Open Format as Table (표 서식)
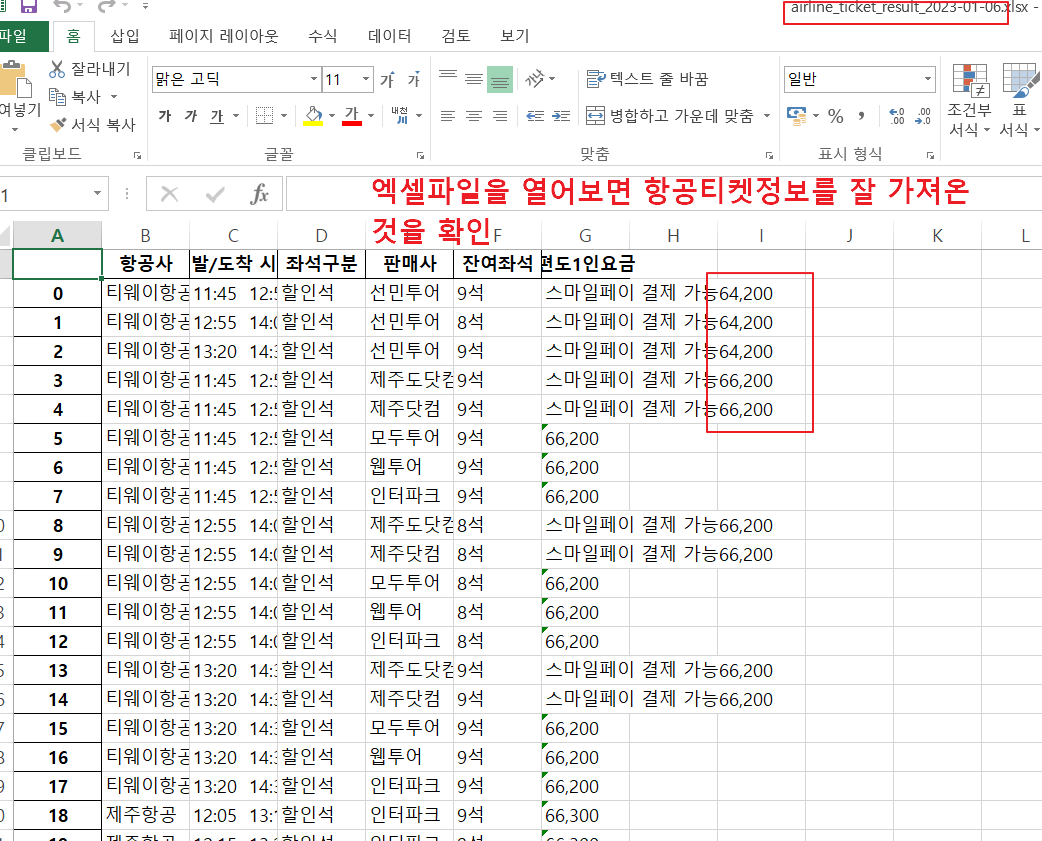Image resolution: width=1042 pixels, height=841 pixels. pyautogui.click(x=1019, y=100)
